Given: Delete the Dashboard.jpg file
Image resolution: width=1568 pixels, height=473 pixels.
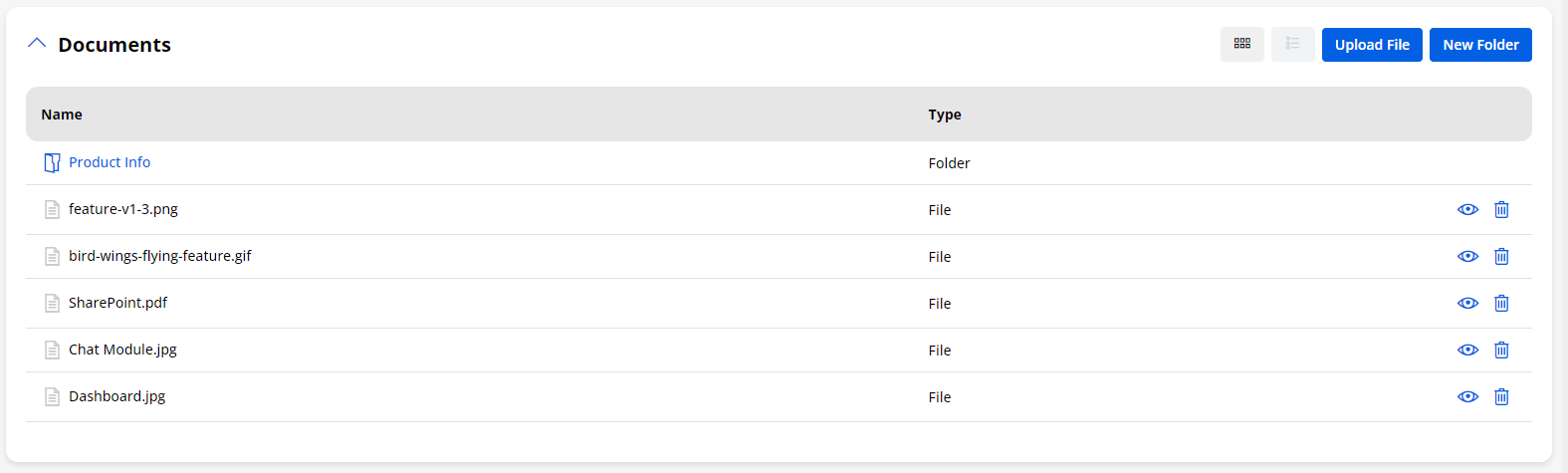Looking at the screenshot, I should pos(1501,396).
